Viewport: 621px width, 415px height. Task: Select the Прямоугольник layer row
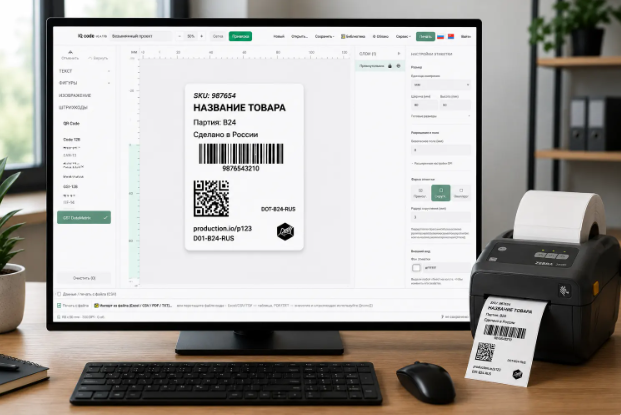tap(380, 66)
